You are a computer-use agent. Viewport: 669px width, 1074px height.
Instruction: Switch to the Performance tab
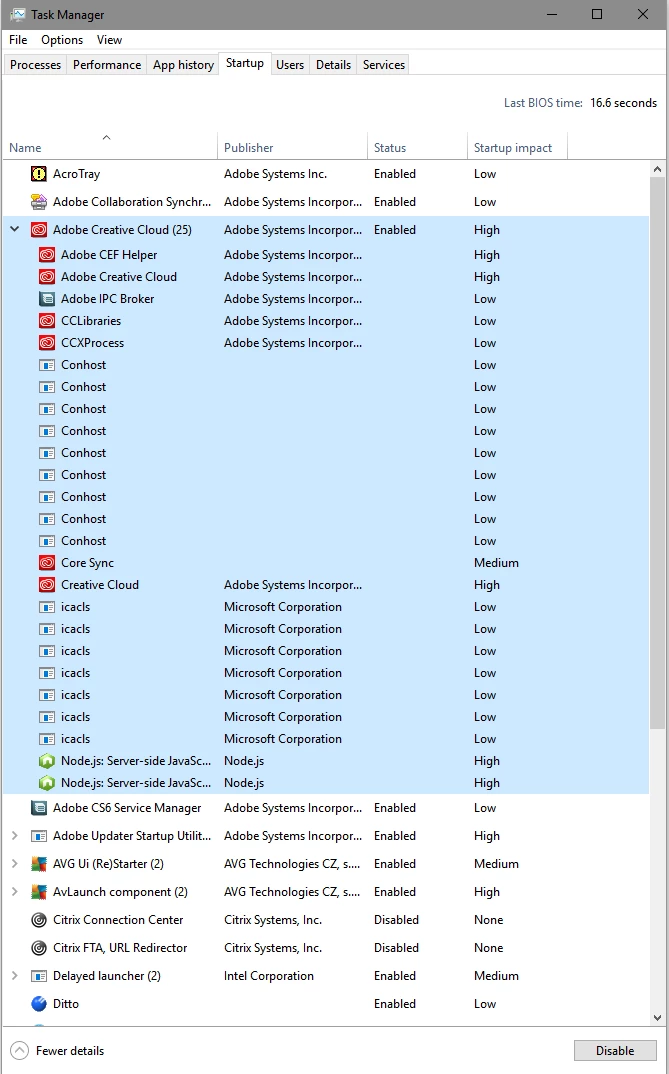(x=107, y=65)
